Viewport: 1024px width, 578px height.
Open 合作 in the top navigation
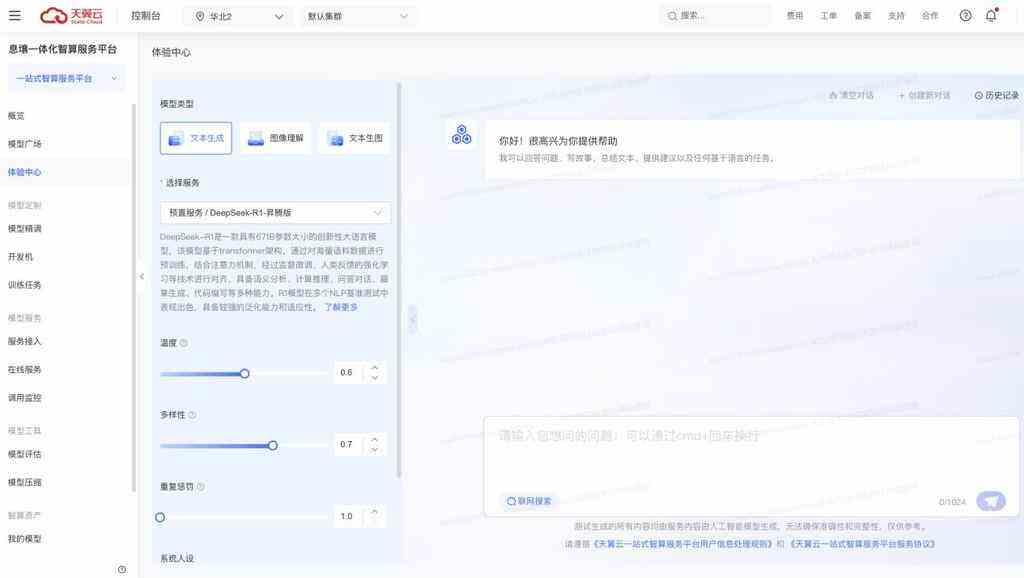click(930, 16)
